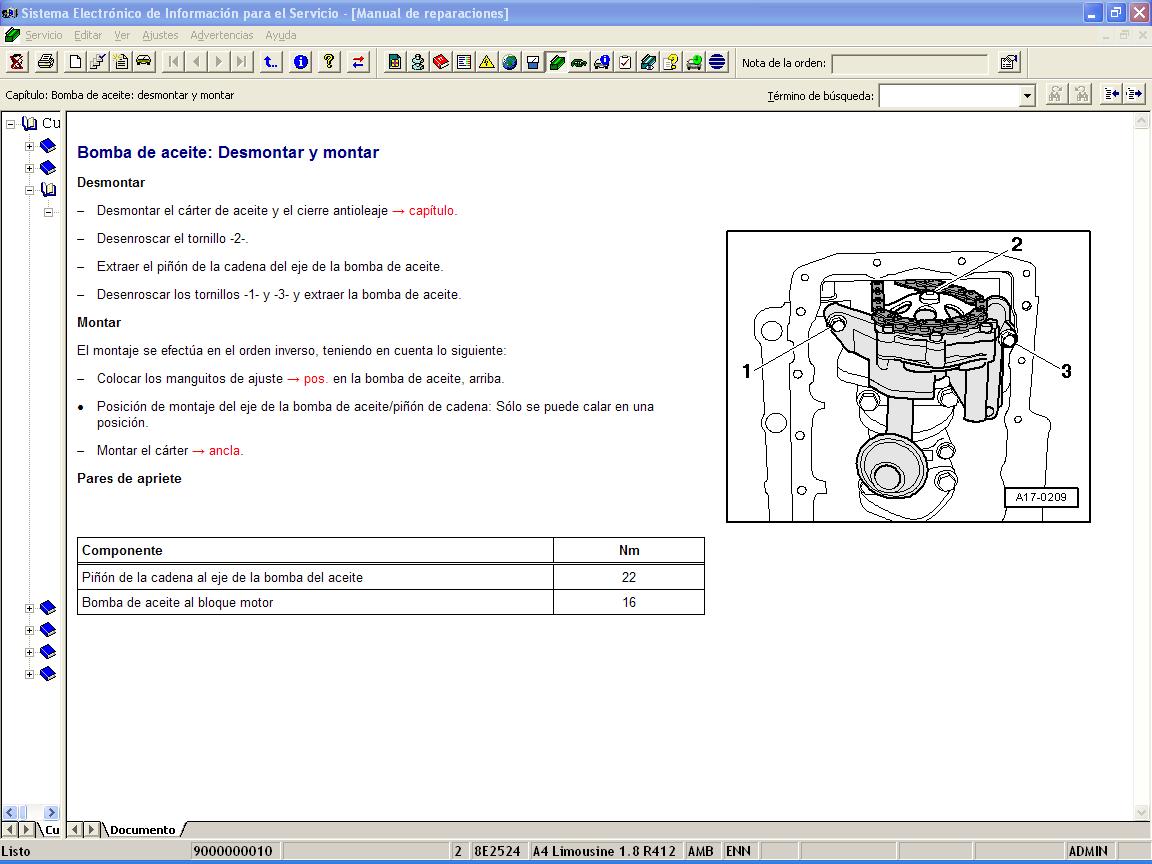
Task: Click the documents with checkmark toolbar icon
Action: 98,62
